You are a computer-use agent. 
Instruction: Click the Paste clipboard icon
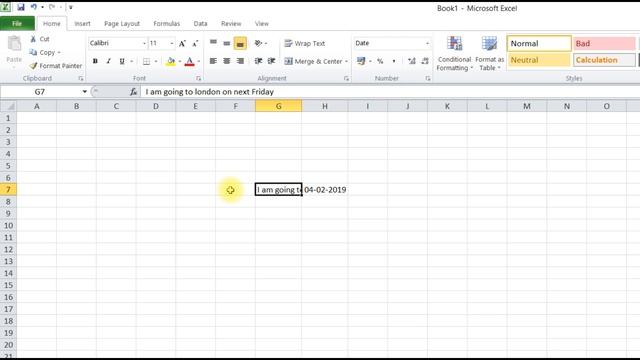point(14,44)
